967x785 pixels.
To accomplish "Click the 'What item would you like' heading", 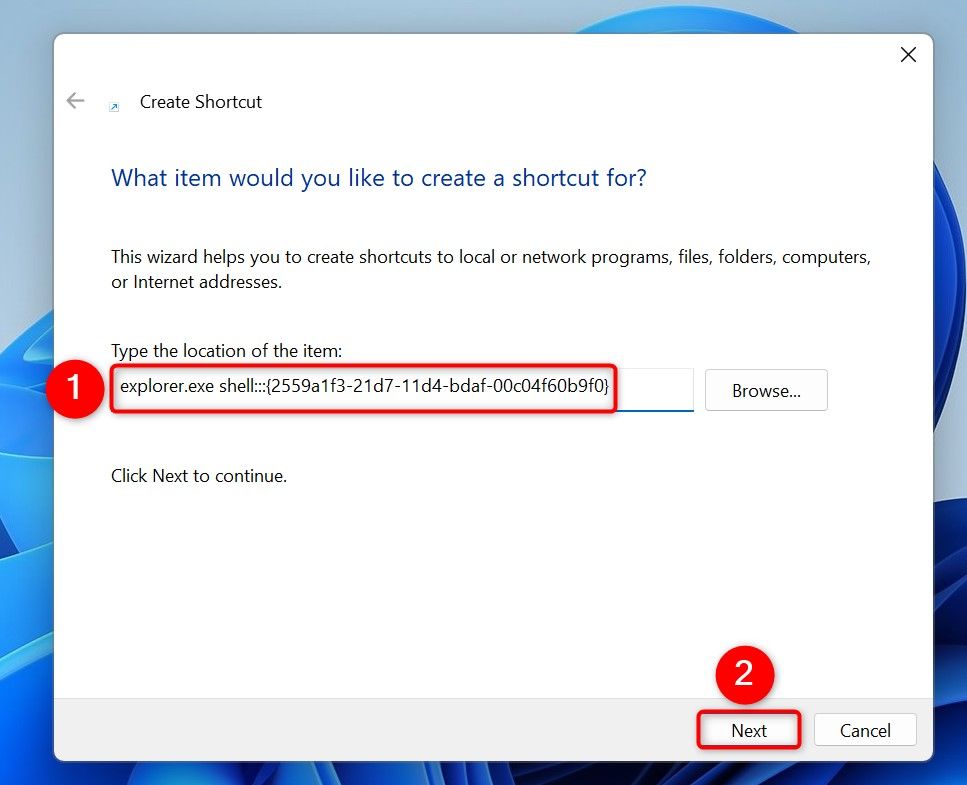I will point(378,178).
